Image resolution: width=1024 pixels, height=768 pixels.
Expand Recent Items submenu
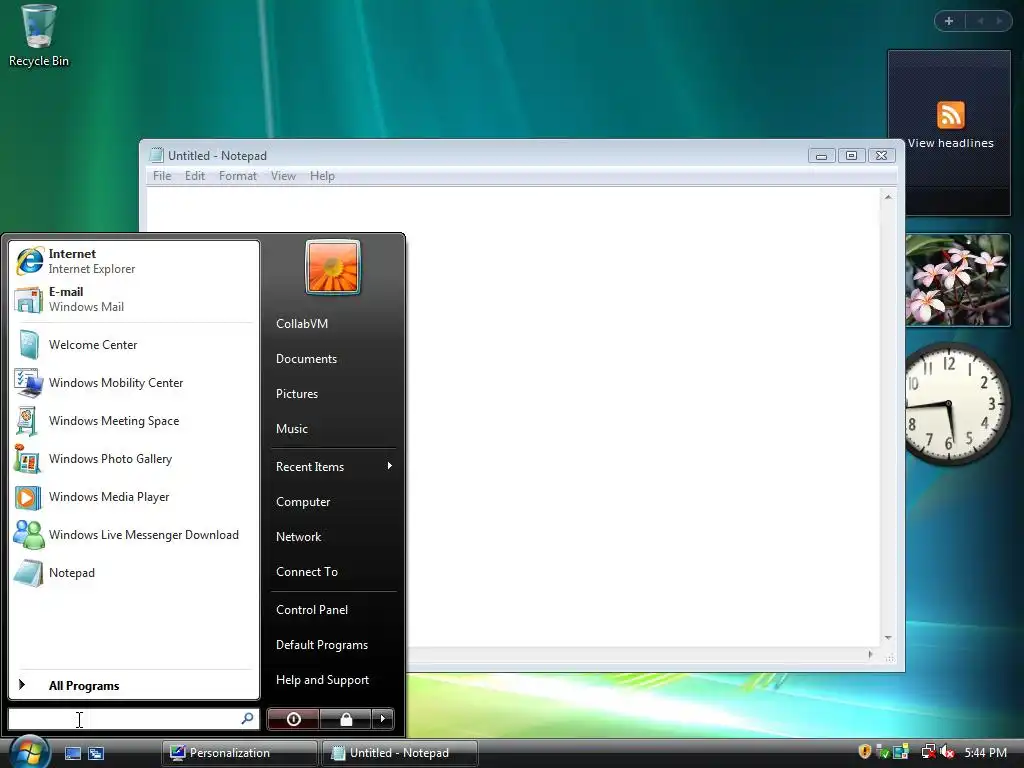[x=334, y=466]
